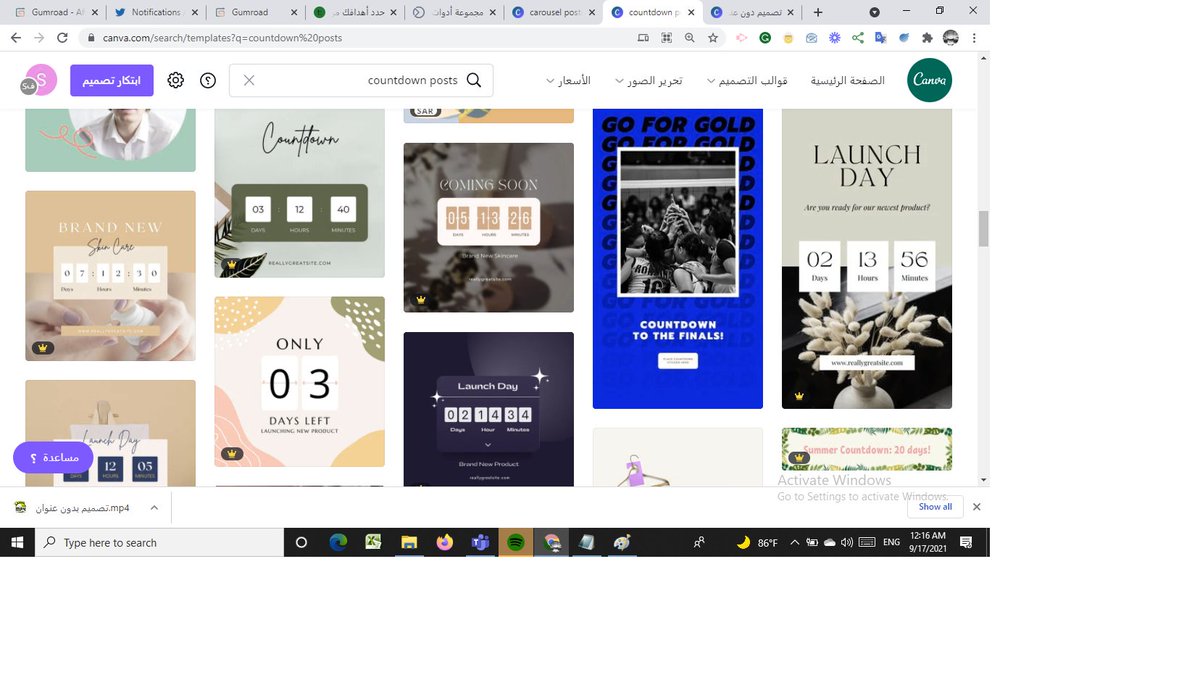Close the downloads bar
The width and height of the screenshot is (1200, 696).
(977, 507)
